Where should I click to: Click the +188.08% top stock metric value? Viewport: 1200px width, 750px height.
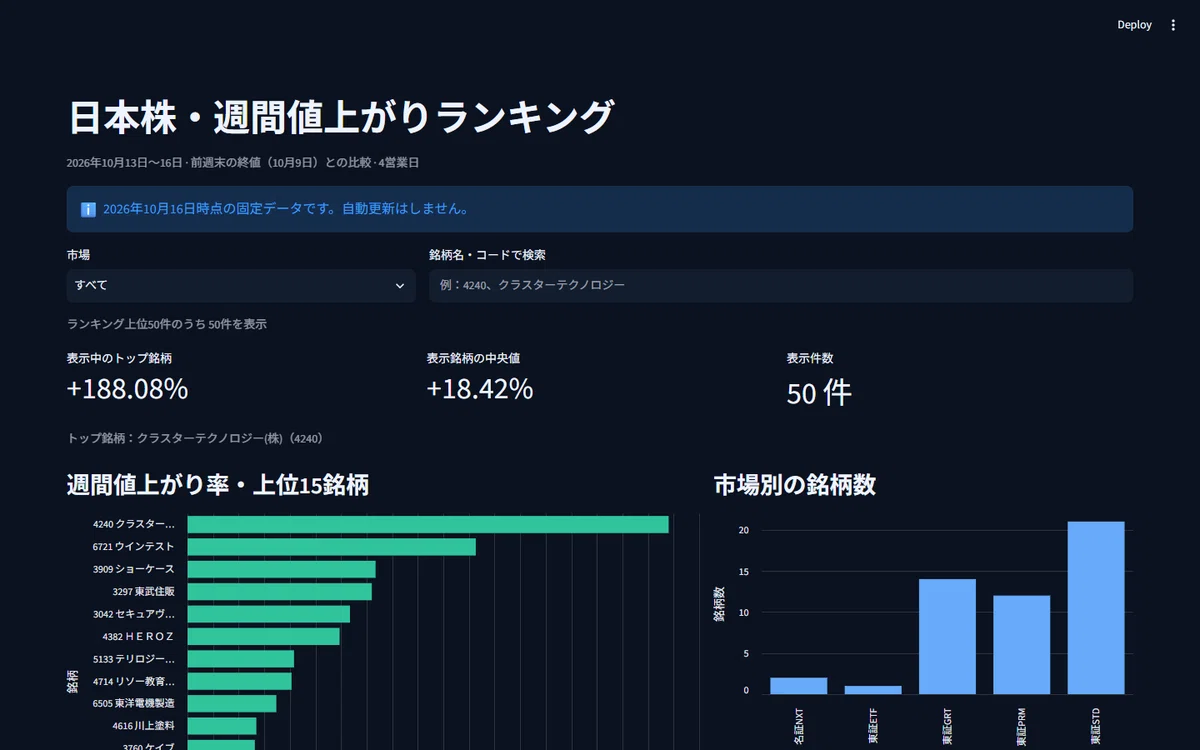tap(128, 389)
